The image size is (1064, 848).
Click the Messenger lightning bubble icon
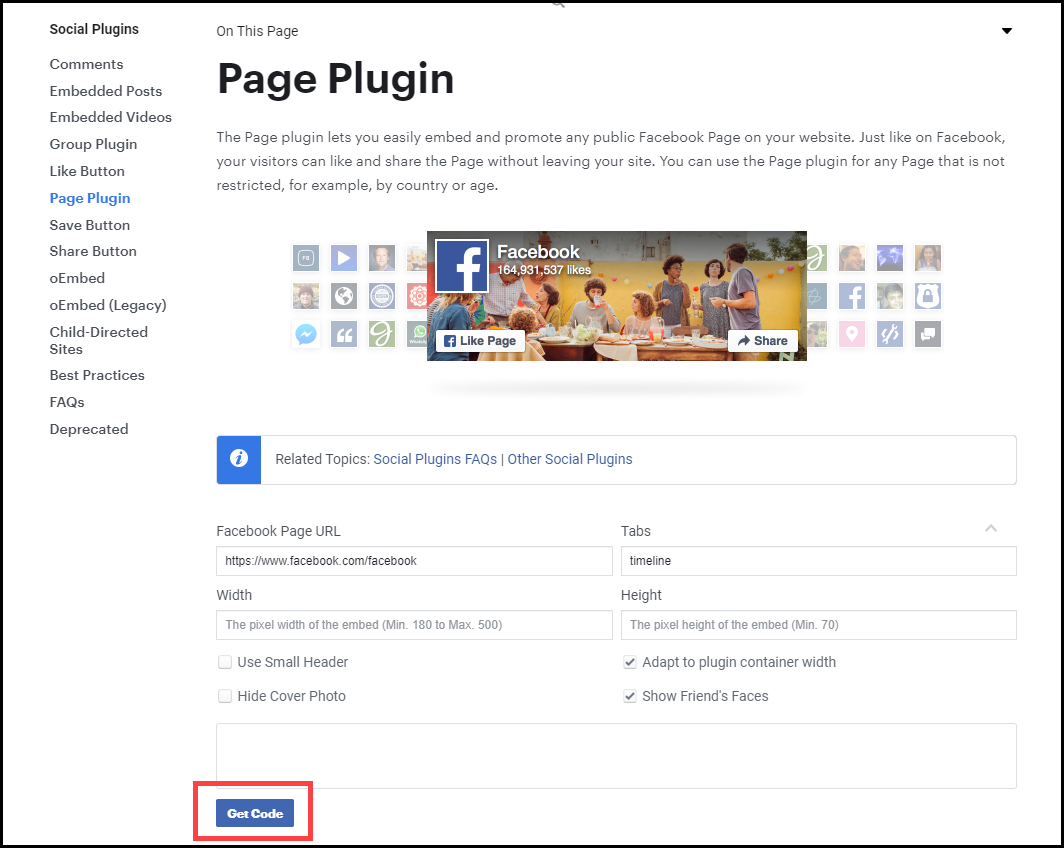[306, 334]
